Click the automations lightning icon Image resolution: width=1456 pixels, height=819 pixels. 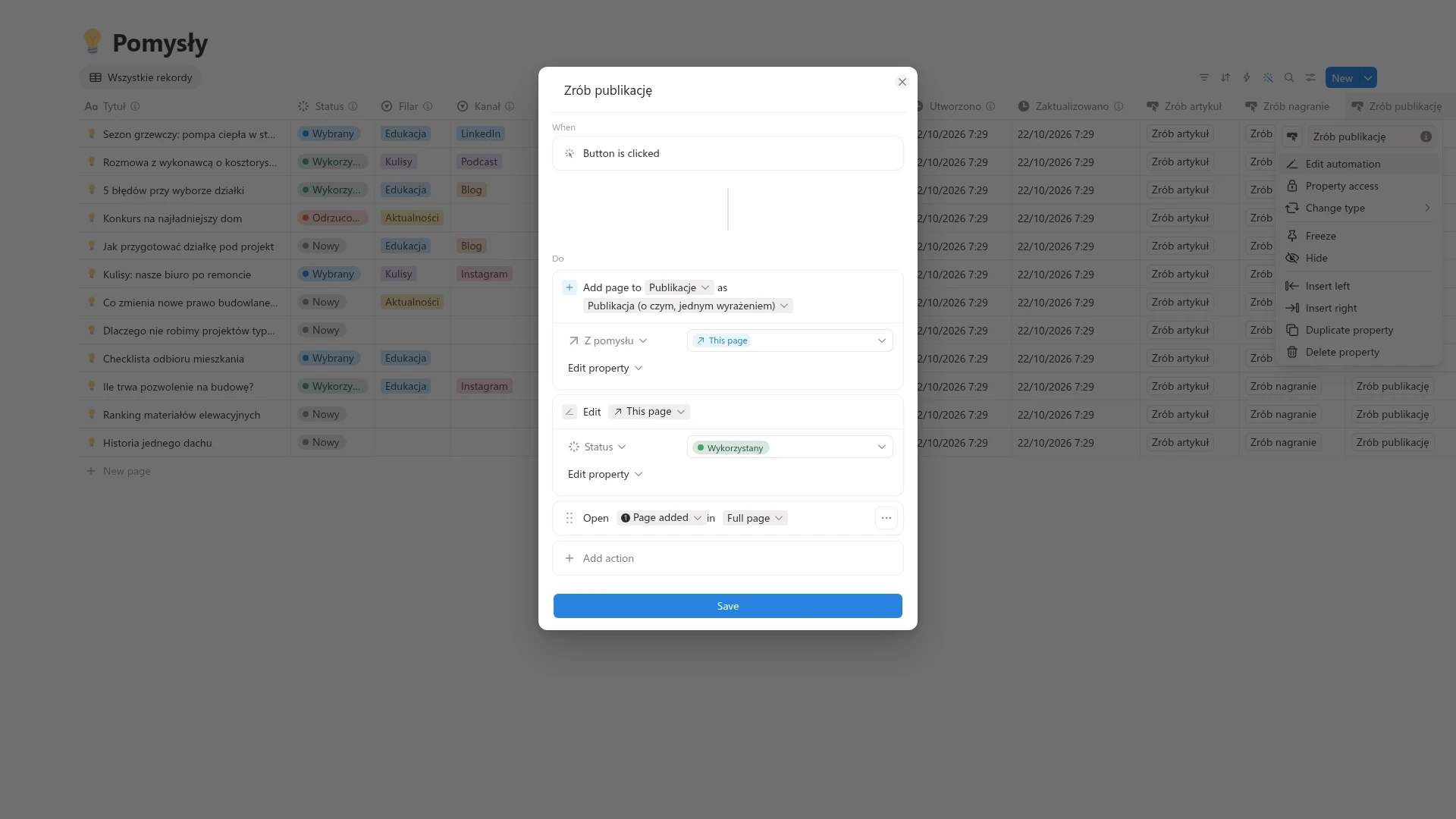[1247, 77]
